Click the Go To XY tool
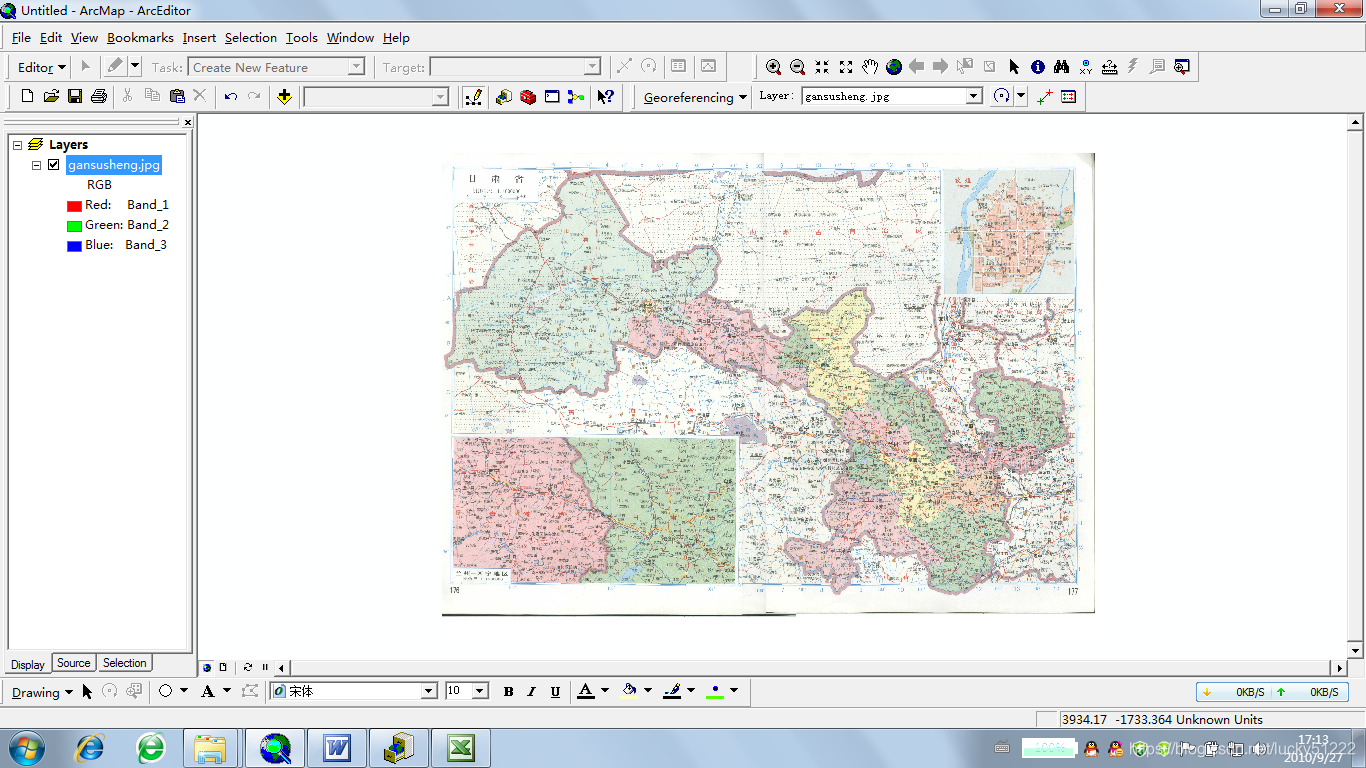This screenshot has width=1366, height=768. click(x=1086, y=67)
